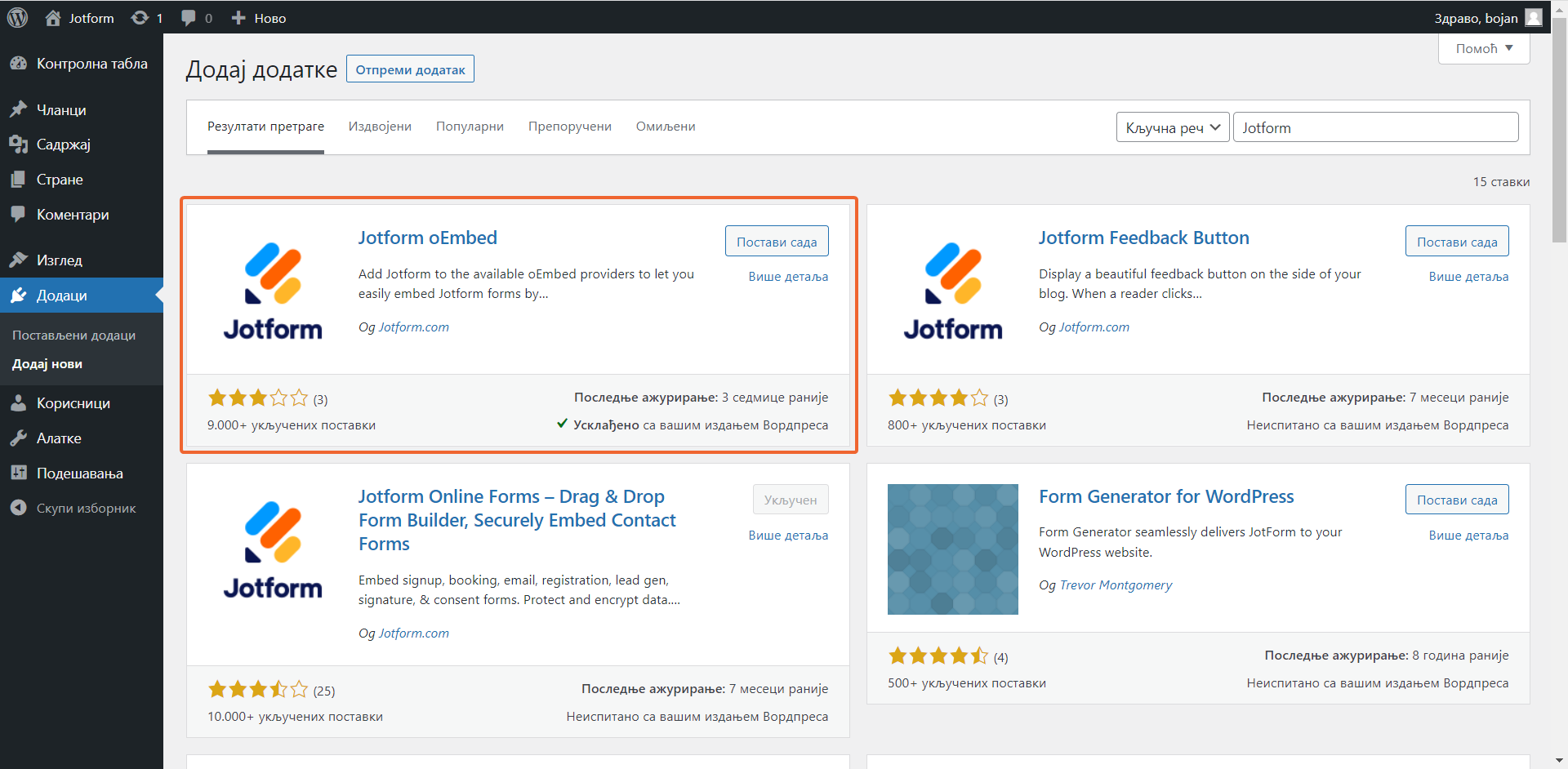Open Чланци pin icon menu
This screenshot has height=769, width=1568.
click(x=18, y=109)
